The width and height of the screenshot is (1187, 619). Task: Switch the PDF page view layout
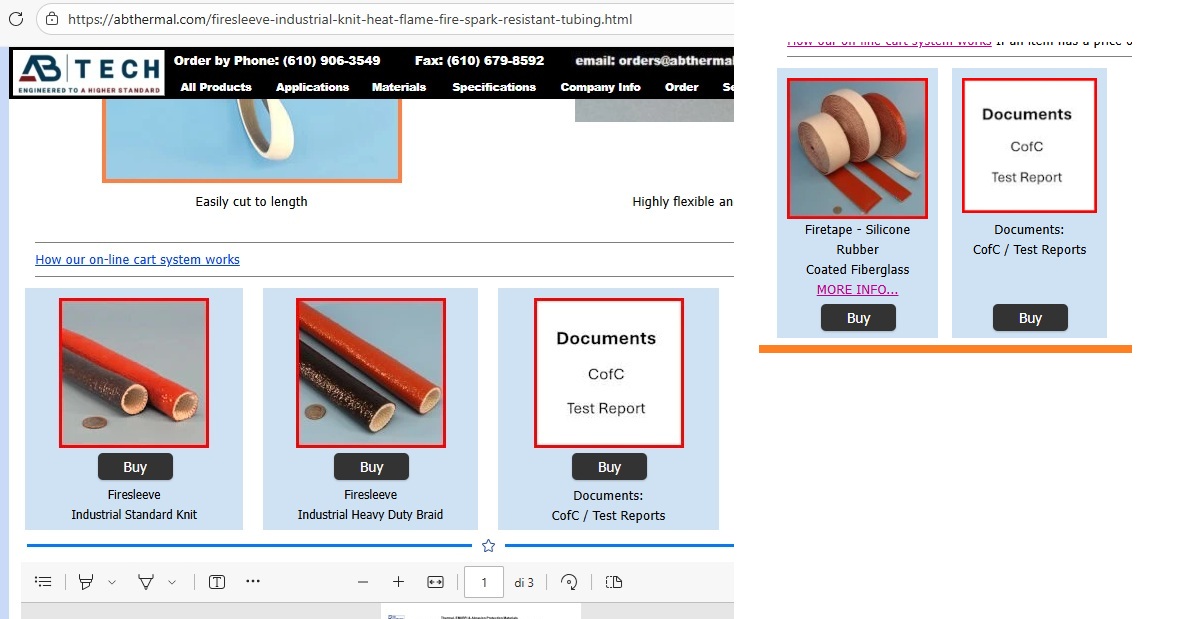pyautogui.click(x=614, y=582)
